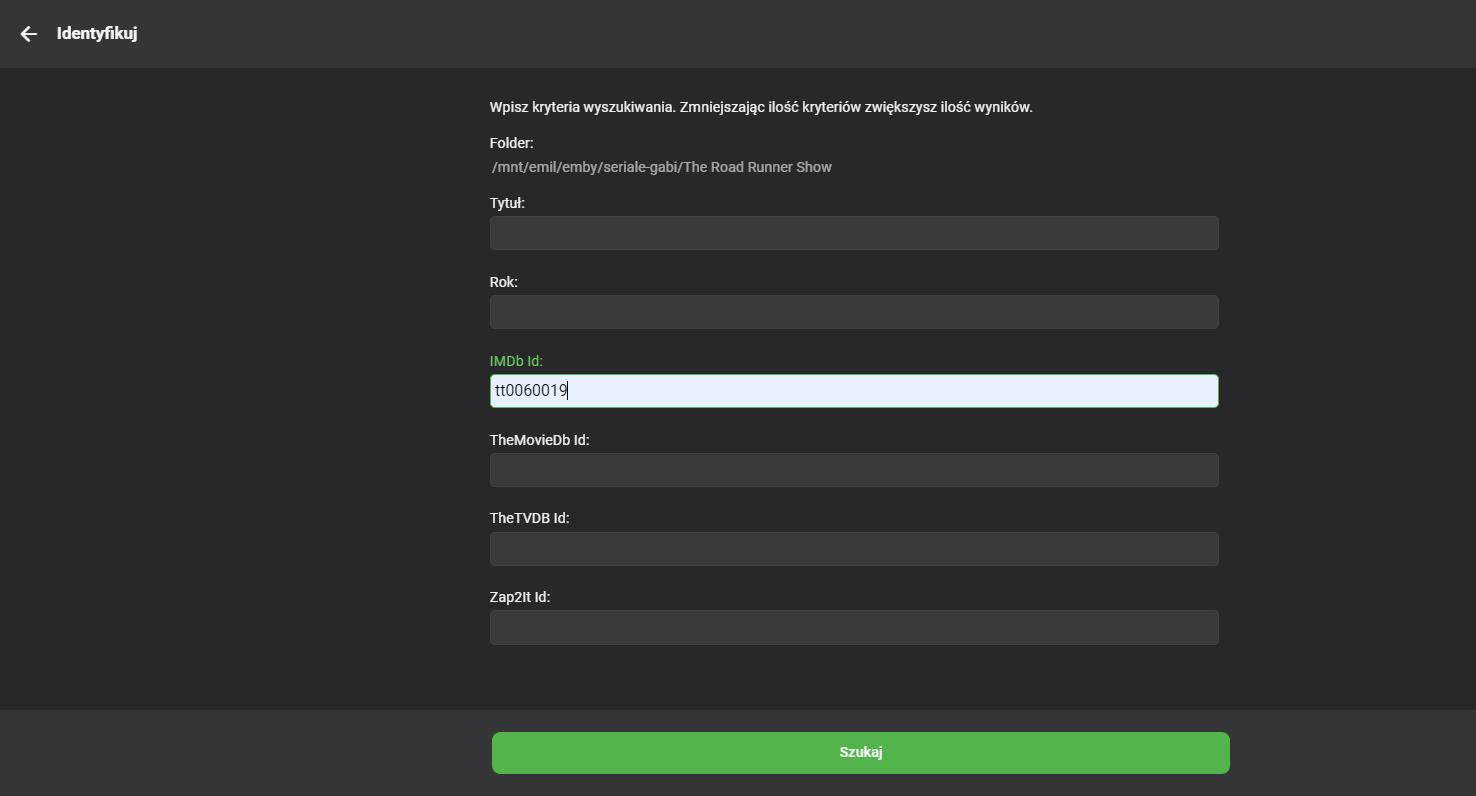This screenshot has width=1476, height=796.
Task: Click the tt0060019 text in IMDb field
Action: 531,391
